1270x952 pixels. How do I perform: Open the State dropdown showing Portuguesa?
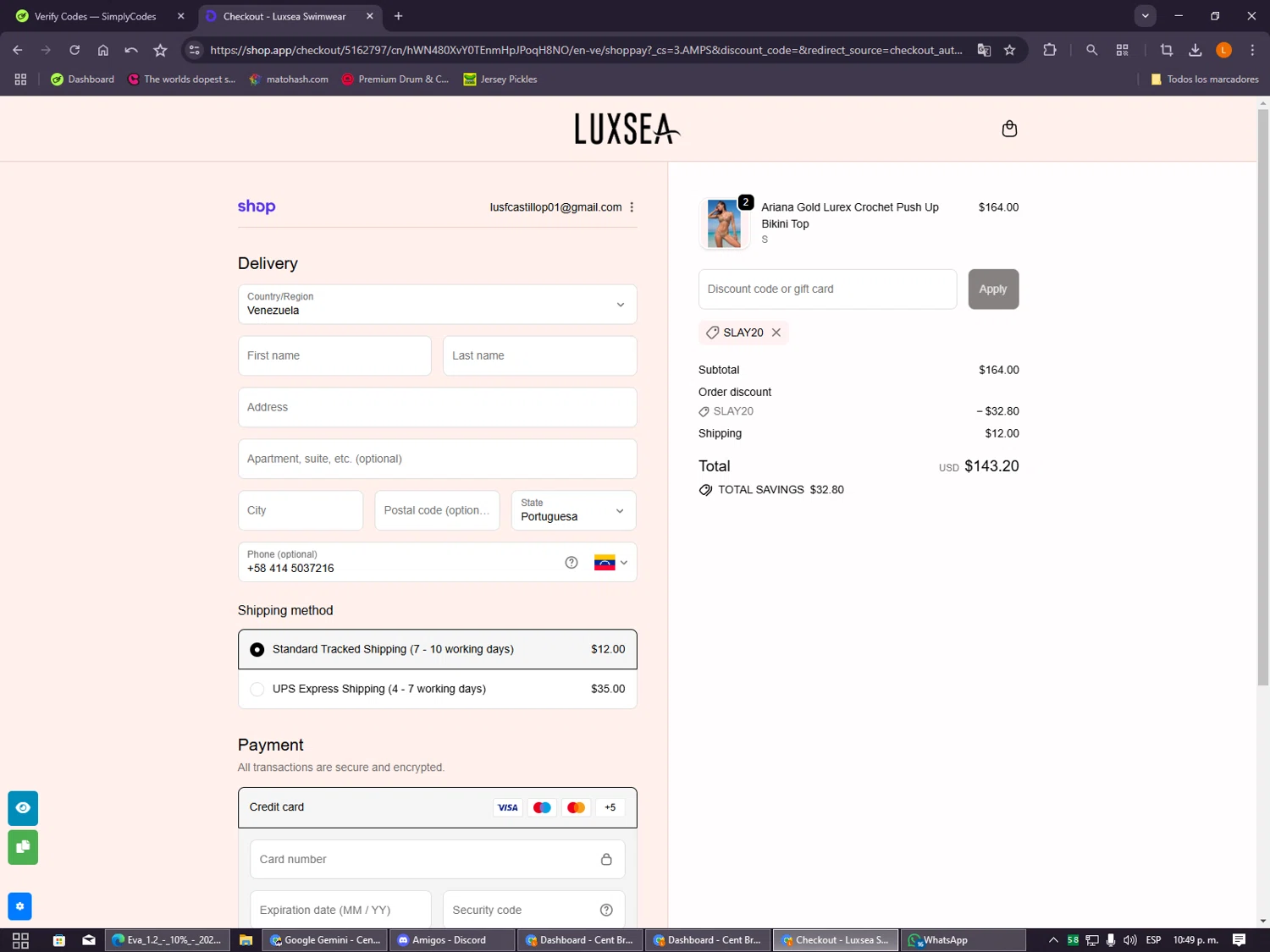pyautogui.click(x=574, y=510)
